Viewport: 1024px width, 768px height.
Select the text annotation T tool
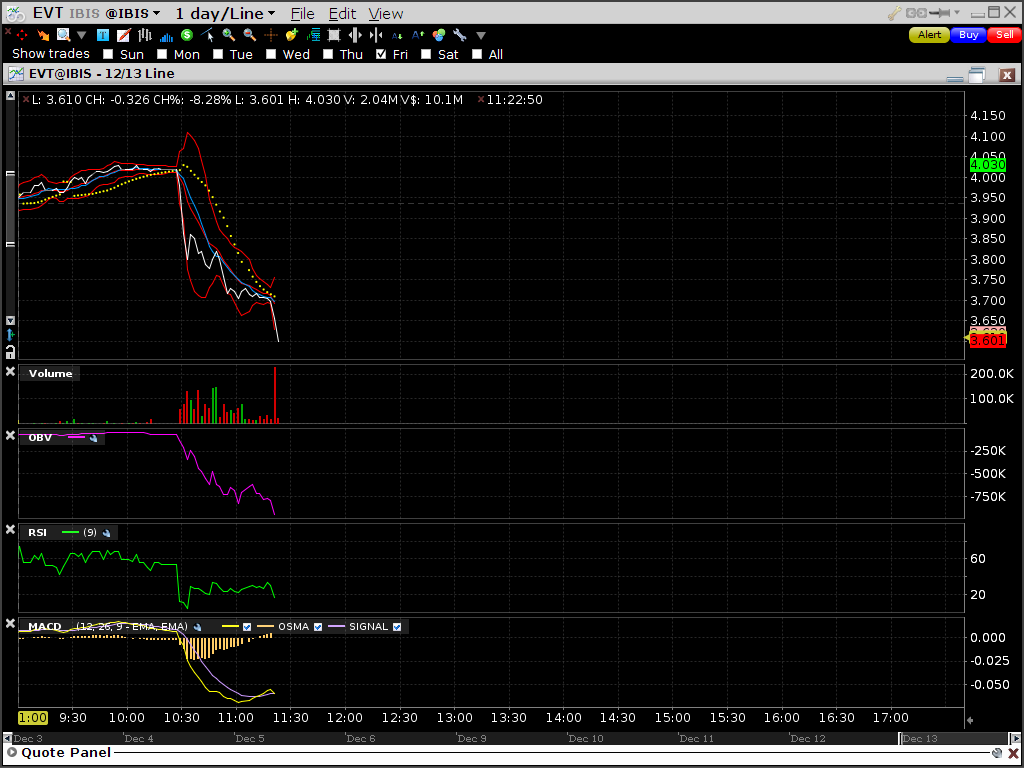(103, 35)
